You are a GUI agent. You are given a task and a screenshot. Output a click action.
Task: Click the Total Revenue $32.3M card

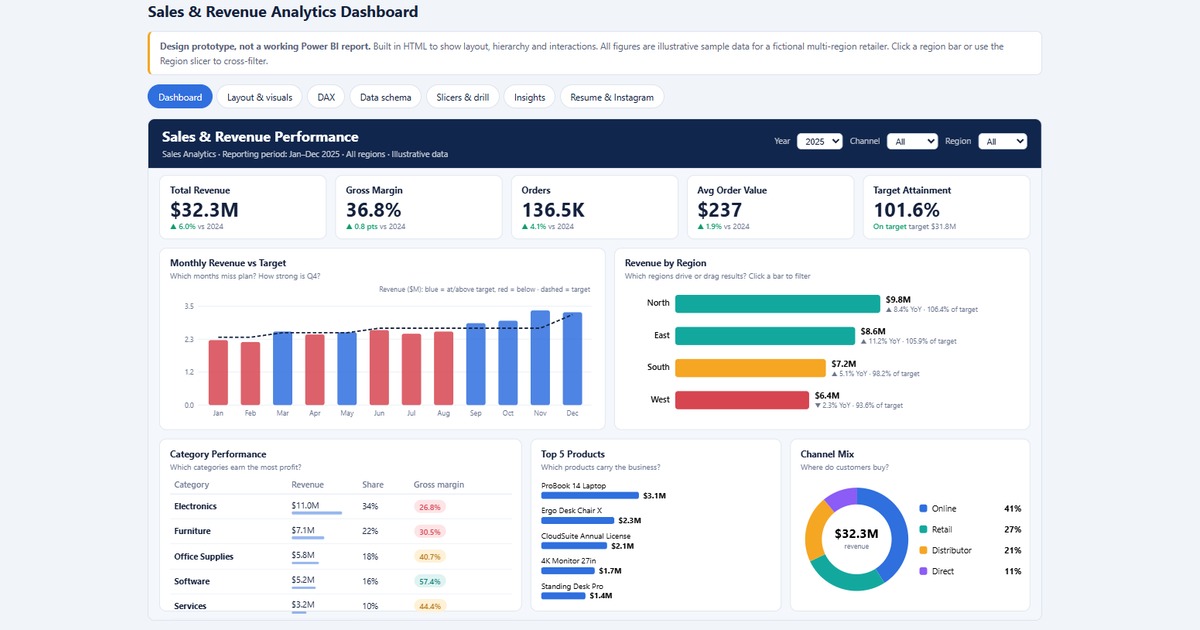[x=243, y=207]
